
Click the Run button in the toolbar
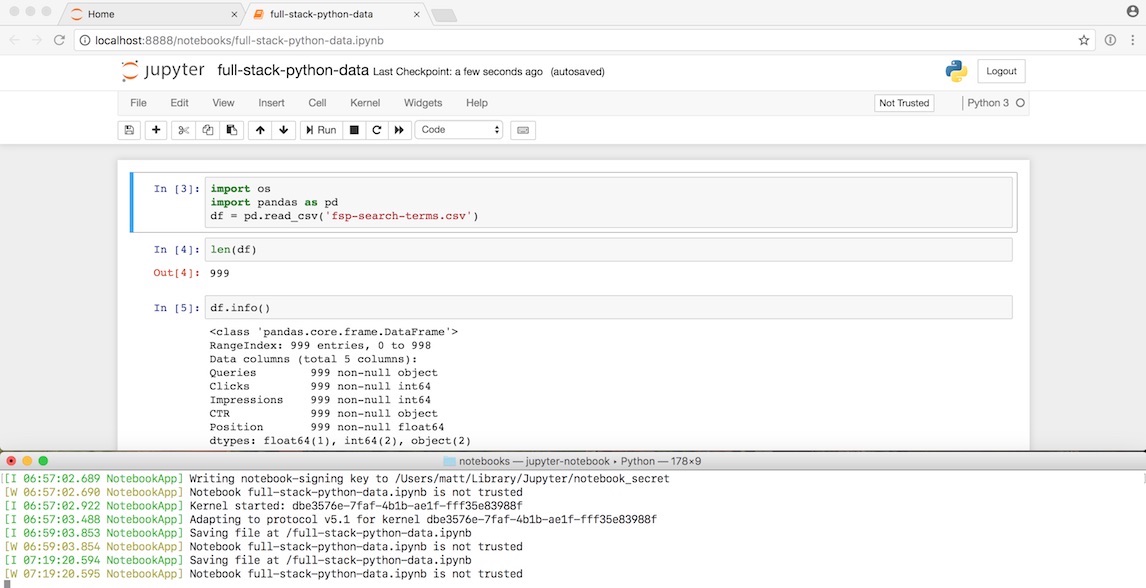point(320,129)
